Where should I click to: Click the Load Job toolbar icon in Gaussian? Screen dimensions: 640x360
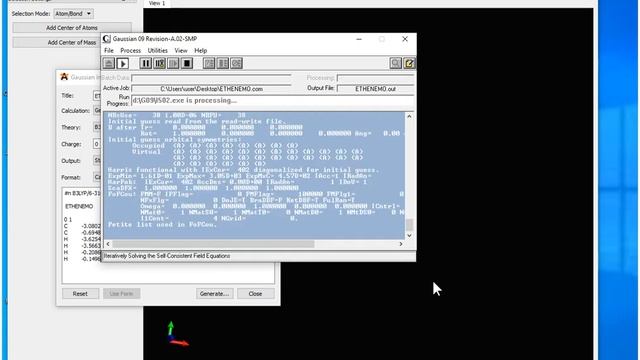109,63
